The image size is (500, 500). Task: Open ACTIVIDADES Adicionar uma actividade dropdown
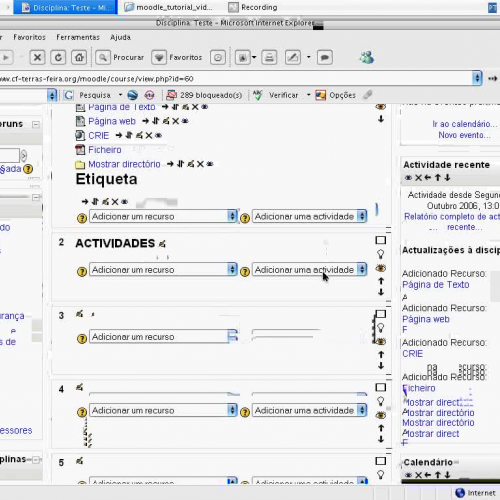point(309,269)
